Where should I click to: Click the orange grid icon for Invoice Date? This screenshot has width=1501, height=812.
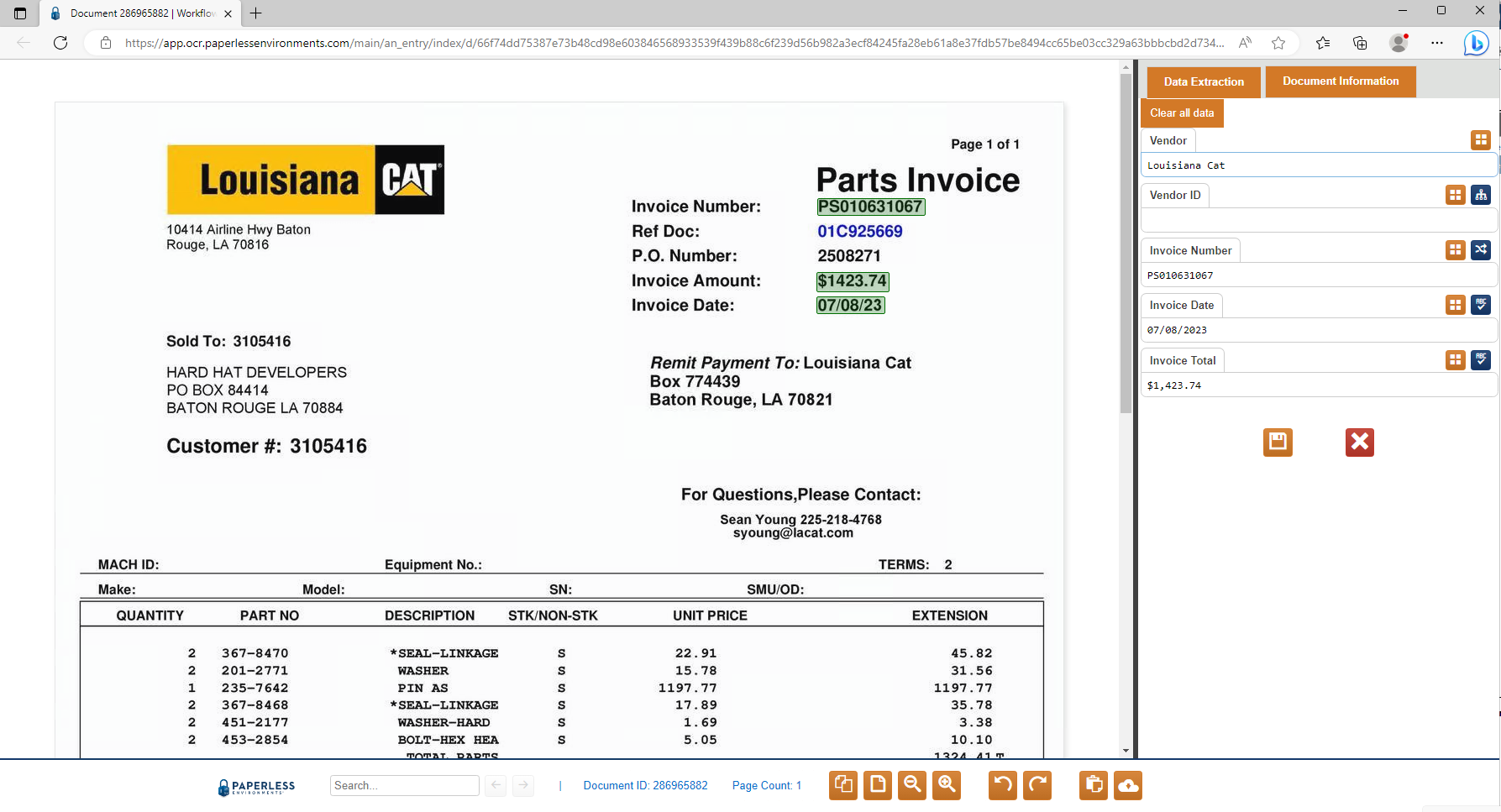pyautogui.click(x=1456, y=305)
